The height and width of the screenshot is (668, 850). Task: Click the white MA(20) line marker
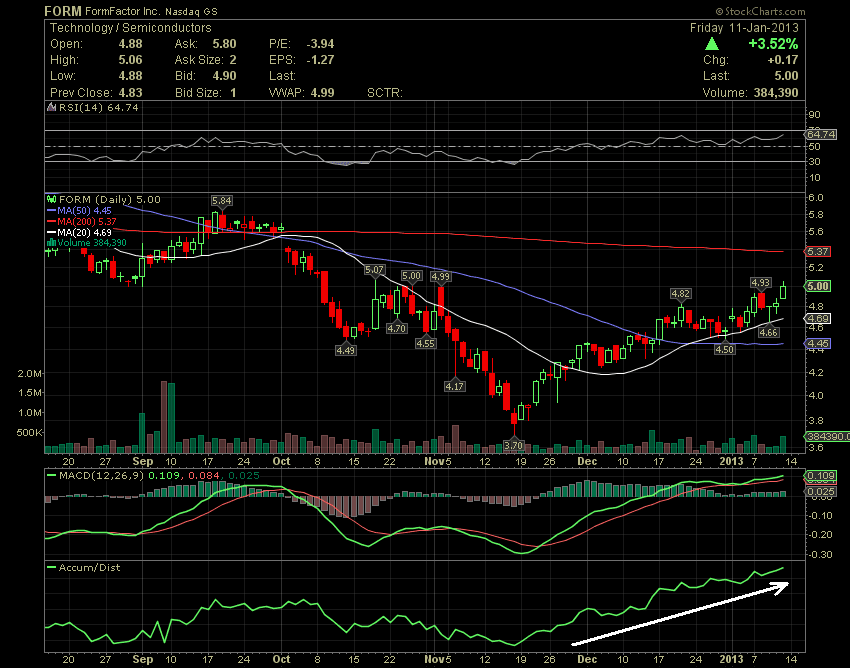(x=51, y=232)
